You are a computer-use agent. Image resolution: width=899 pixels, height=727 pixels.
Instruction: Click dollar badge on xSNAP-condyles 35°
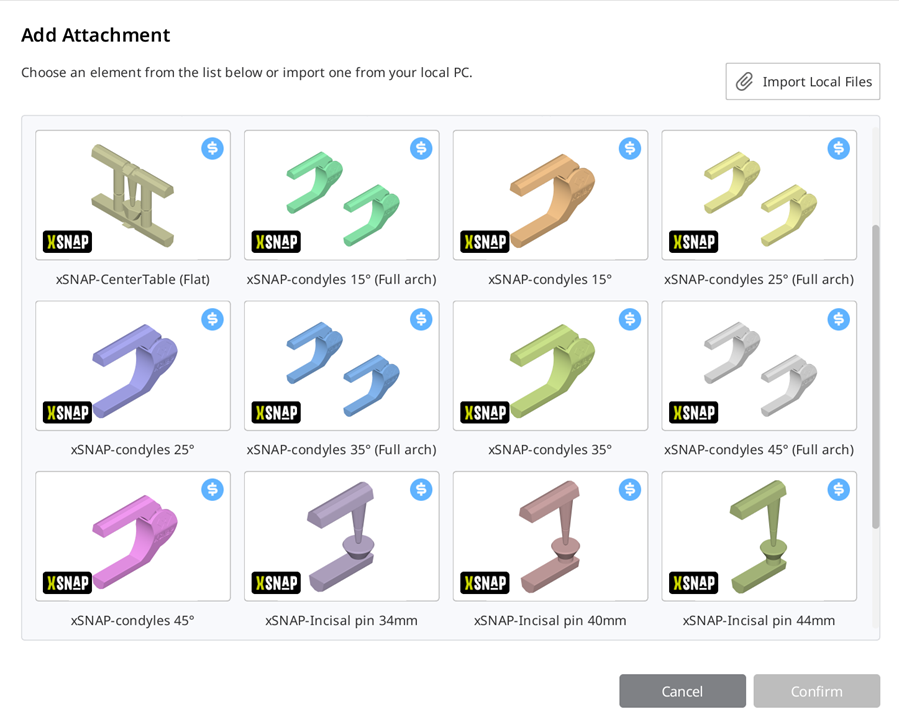[x=630, y=319]
